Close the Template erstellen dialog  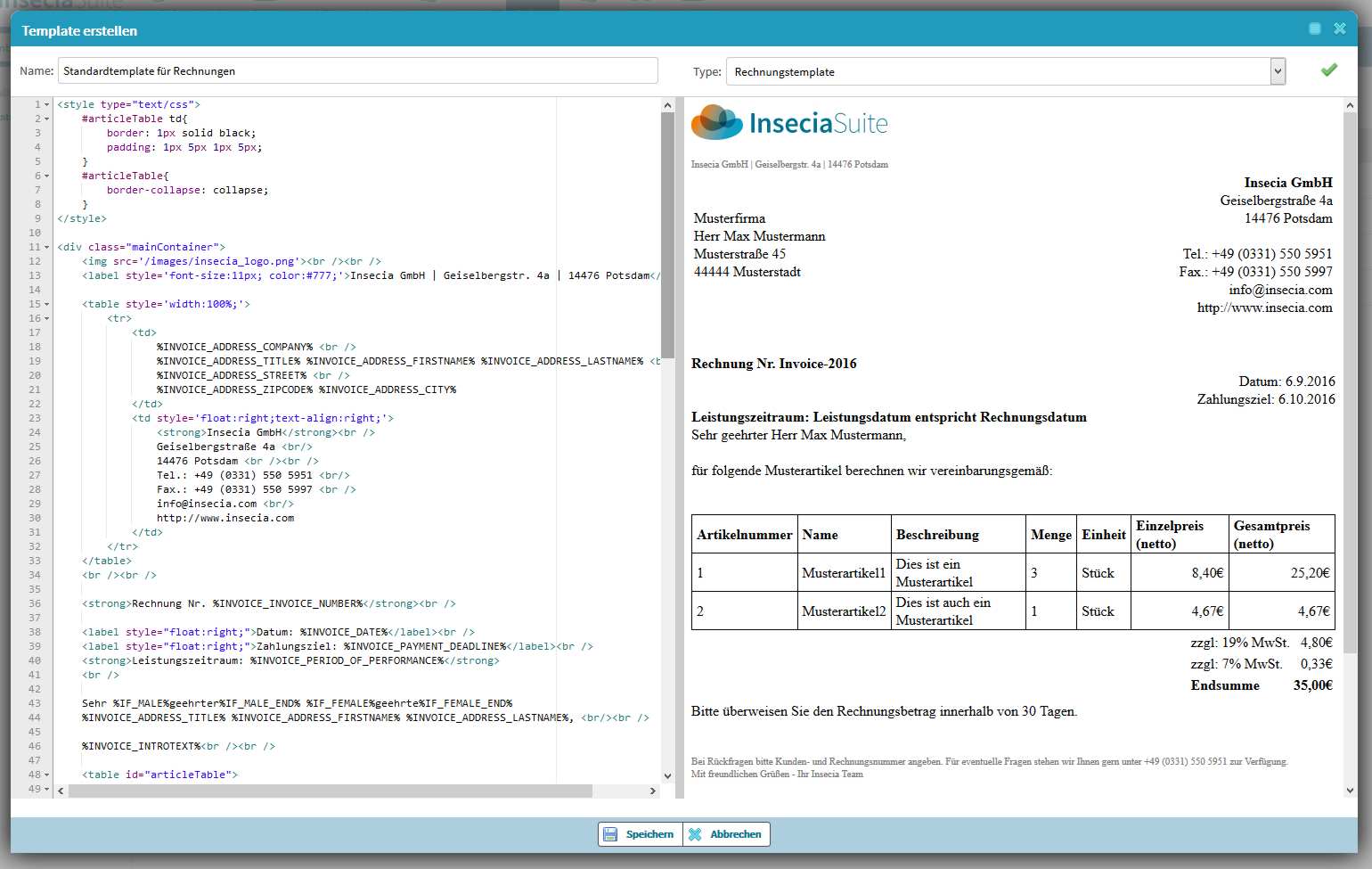click(x=1339, y=29)
